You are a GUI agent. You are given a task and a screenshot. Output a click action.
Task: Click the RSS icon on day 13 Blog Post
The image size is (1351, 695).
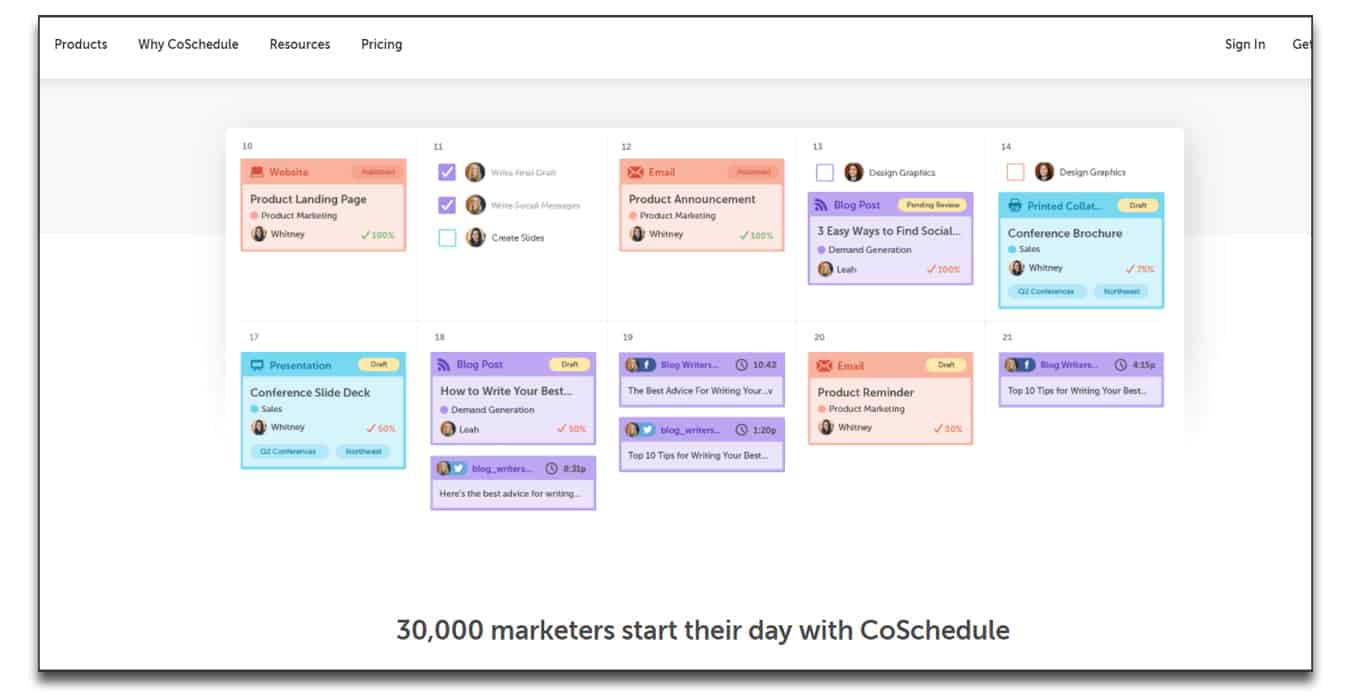tap(823, 205)
